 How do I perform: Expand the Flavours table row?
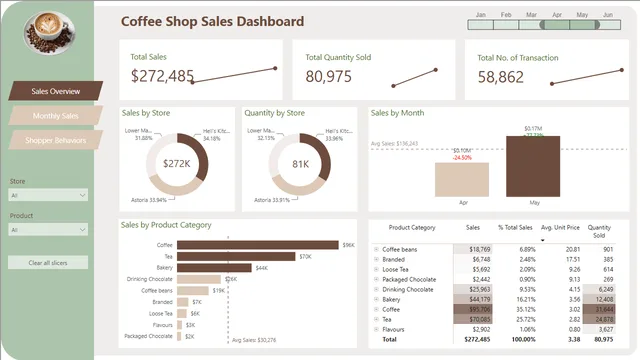(376, 329)
